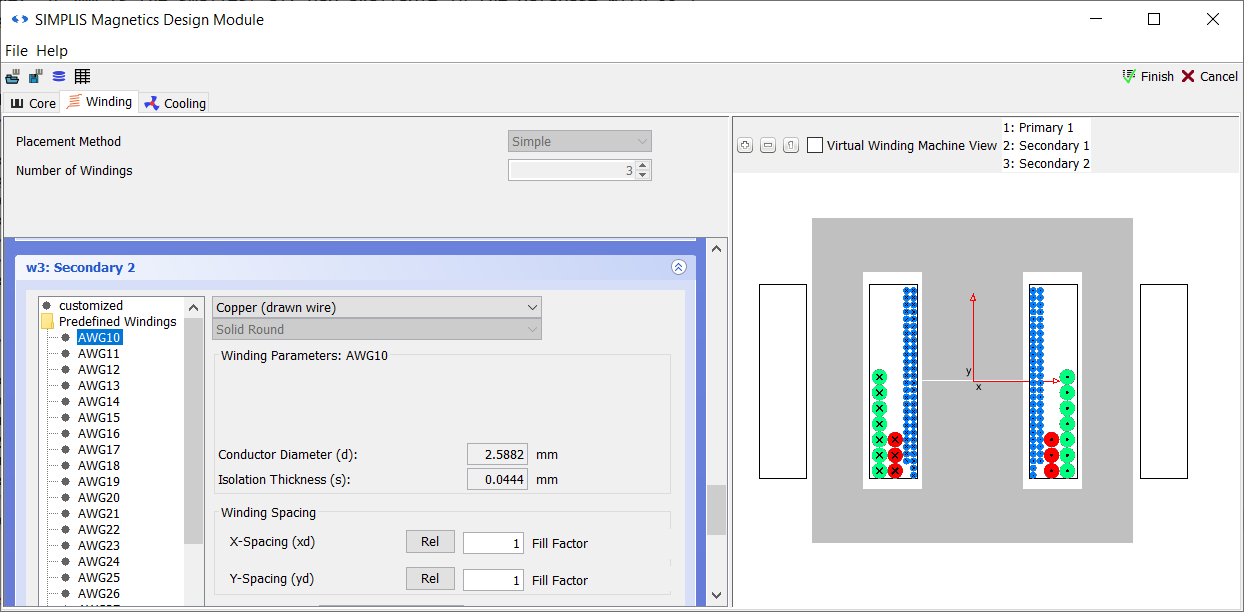The height and width of the screenshot is (612, 1244).
Task: Click the X-Spacing fill factor input field
Action: (493, 543)
